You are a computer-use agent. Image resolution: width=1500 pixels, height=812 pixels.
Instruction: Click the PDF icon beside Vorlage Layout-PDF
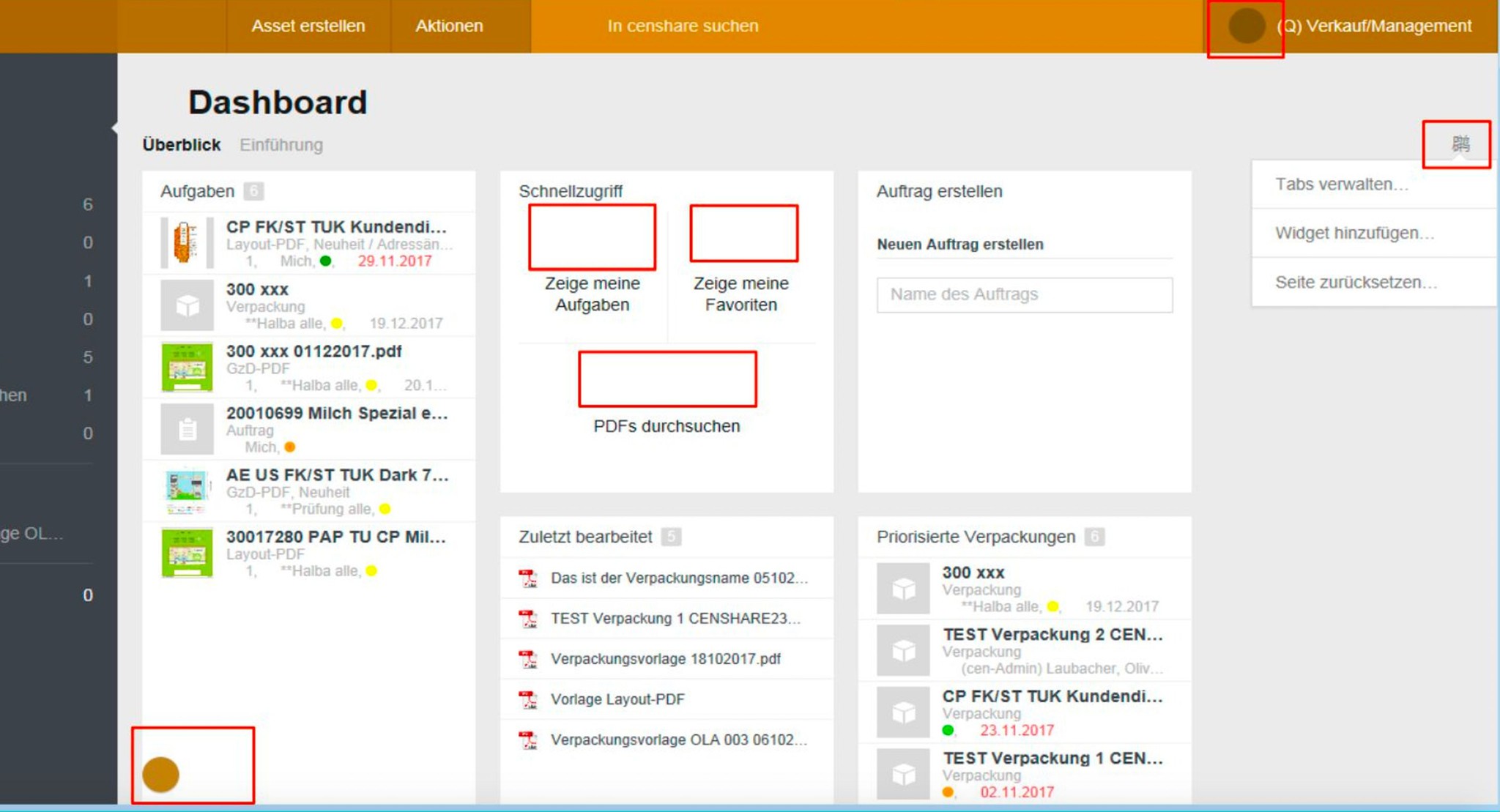(x=528, y=699)
